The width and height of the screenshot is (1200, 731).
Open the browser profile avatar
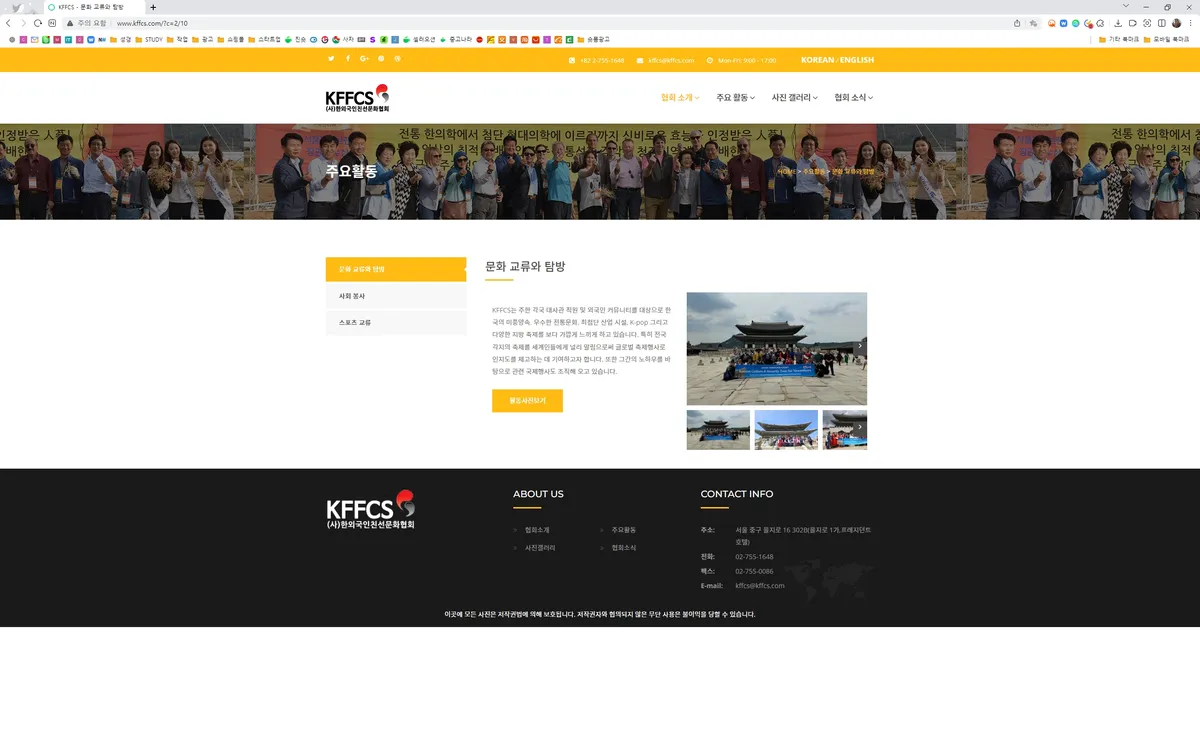pyautogui.click(x=1176, y=23)
